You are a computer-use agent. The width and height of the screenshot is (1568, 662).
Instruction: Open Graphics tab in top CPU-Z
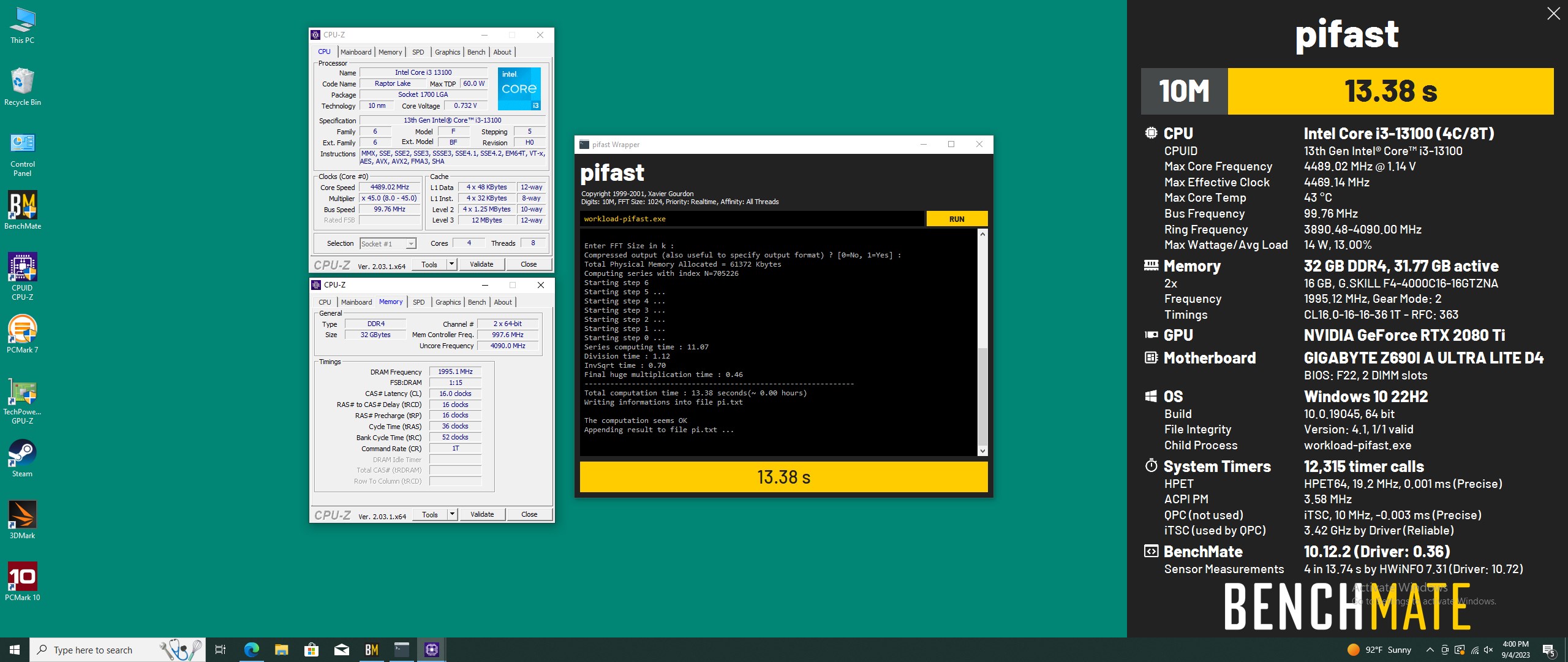tap(447, 52)
